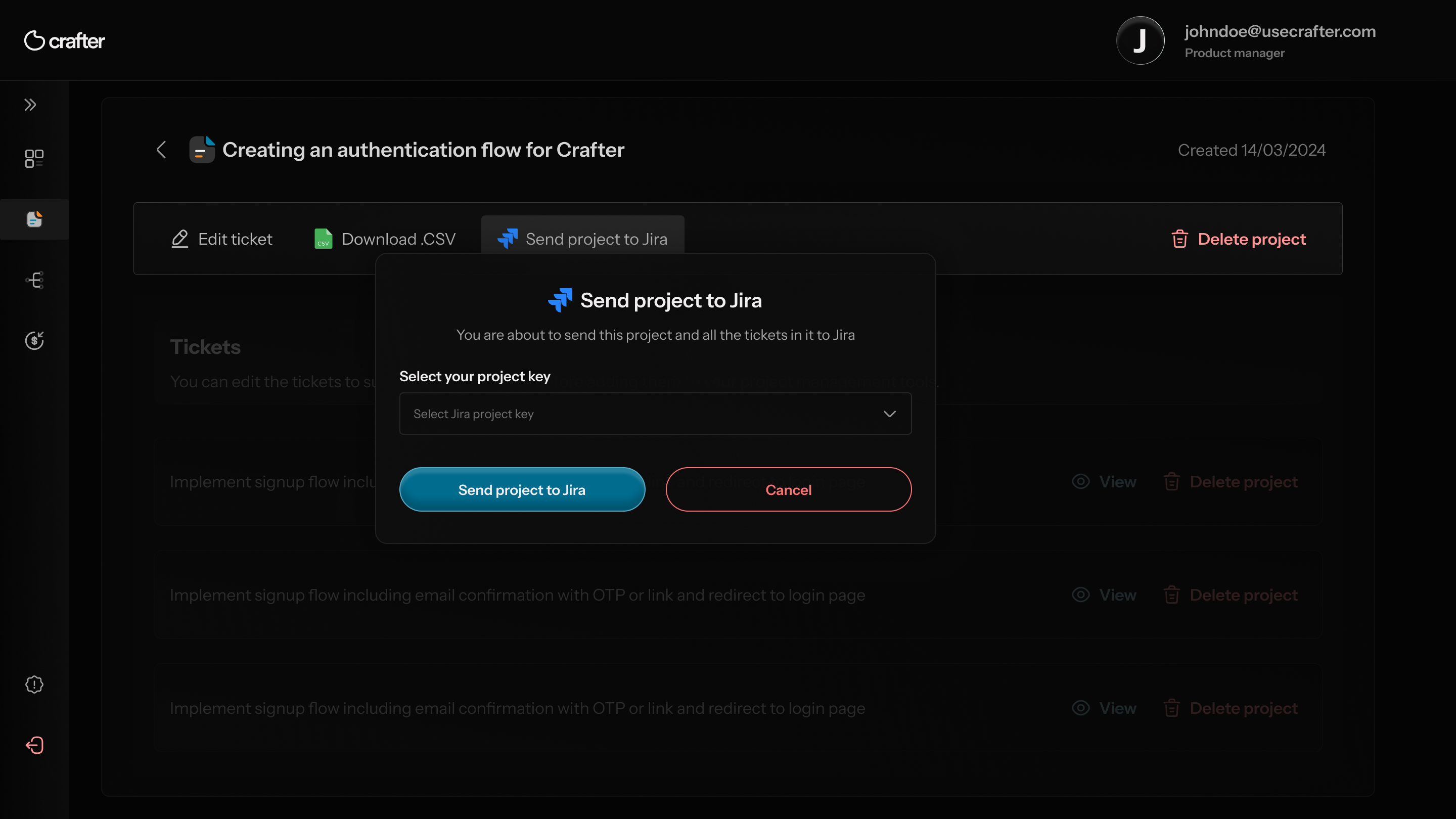
Task: Click the user avatar with letter J
Action: [x=1140, y=40]
